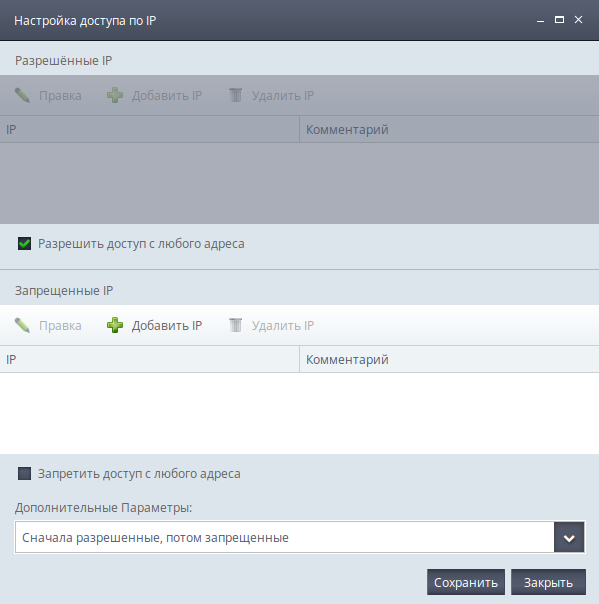Click the IP column header in forbidden list

(x=149, y=359)
